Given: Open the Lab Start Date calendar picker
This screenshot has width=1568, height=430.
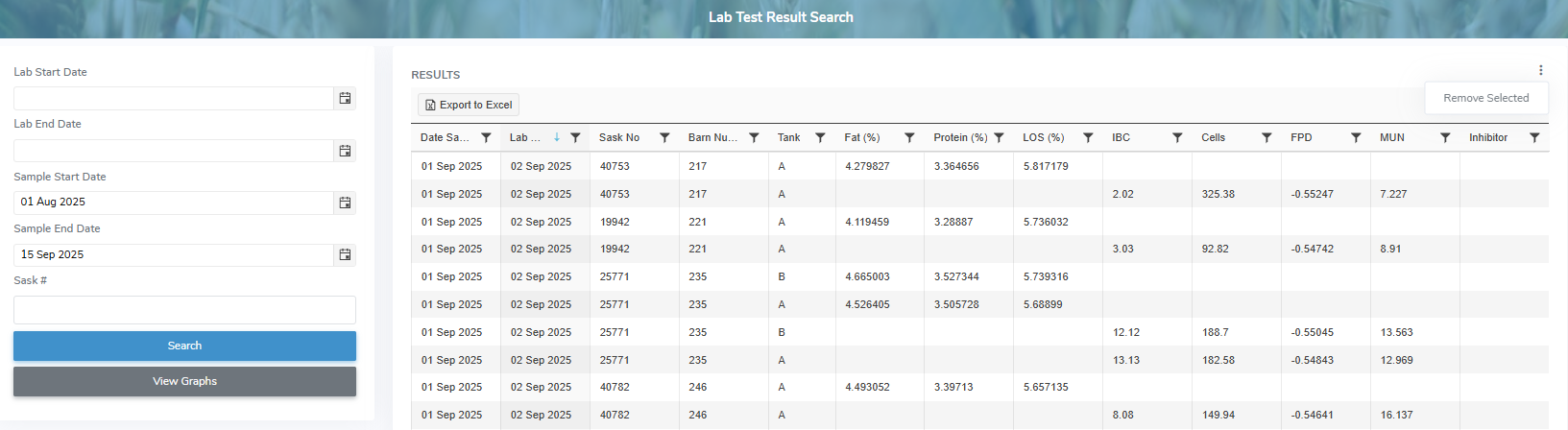Looking at the screenshot, I should click(x=345, y=98).
